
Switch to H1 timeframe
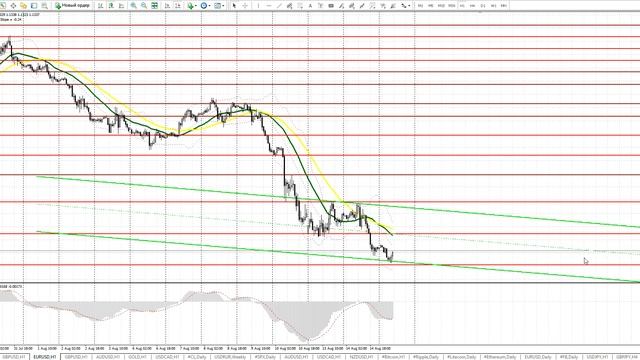tap(462, 6)
